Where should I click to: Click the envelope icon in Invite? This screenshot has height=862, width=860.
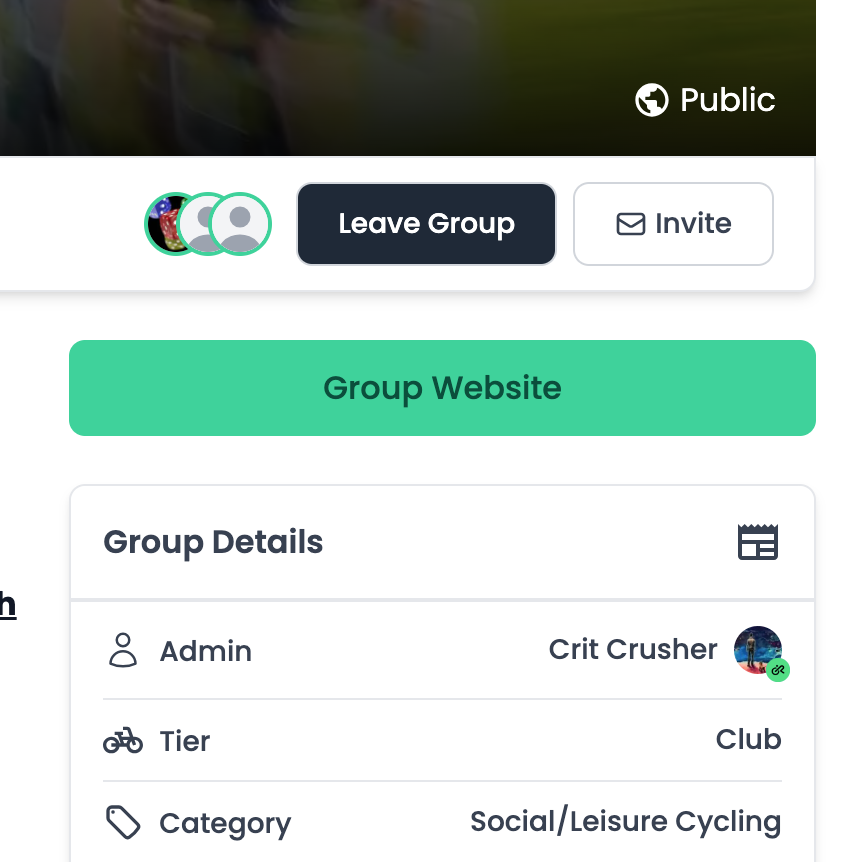pyautogui.click(x=631, y=224)
